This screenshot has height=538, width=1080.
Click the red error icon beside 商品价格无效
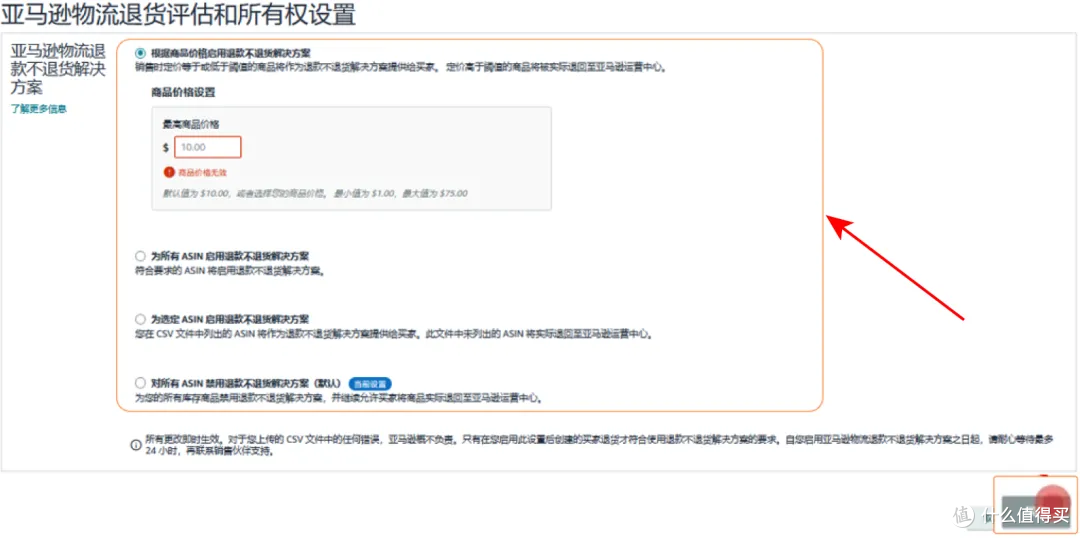tap(169, 172)
